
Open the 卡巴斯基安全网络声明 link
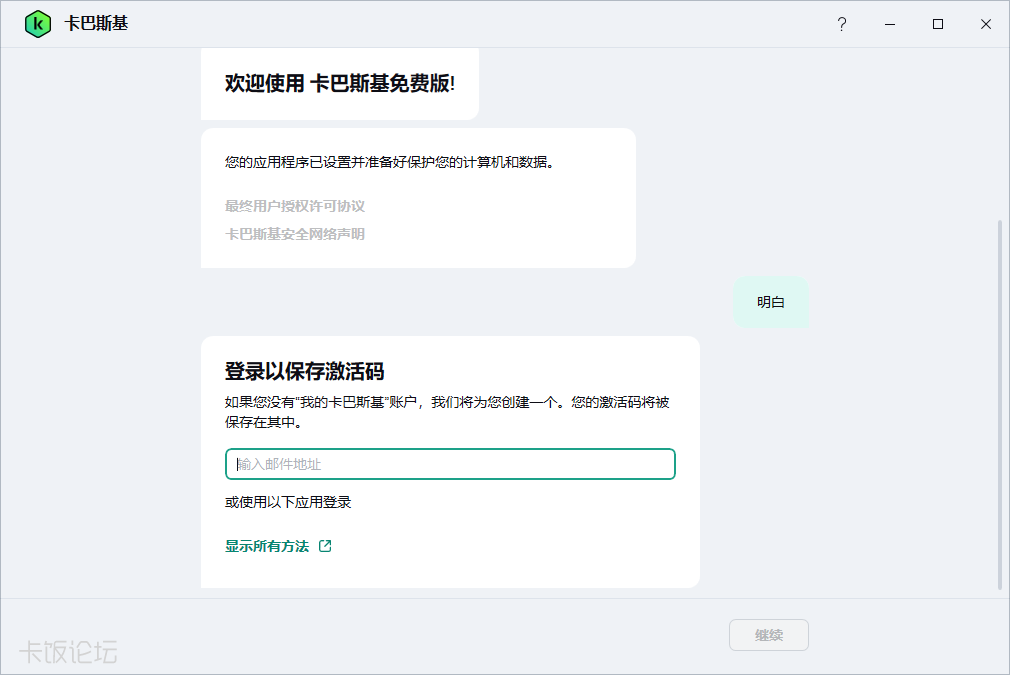coord(295,234)
